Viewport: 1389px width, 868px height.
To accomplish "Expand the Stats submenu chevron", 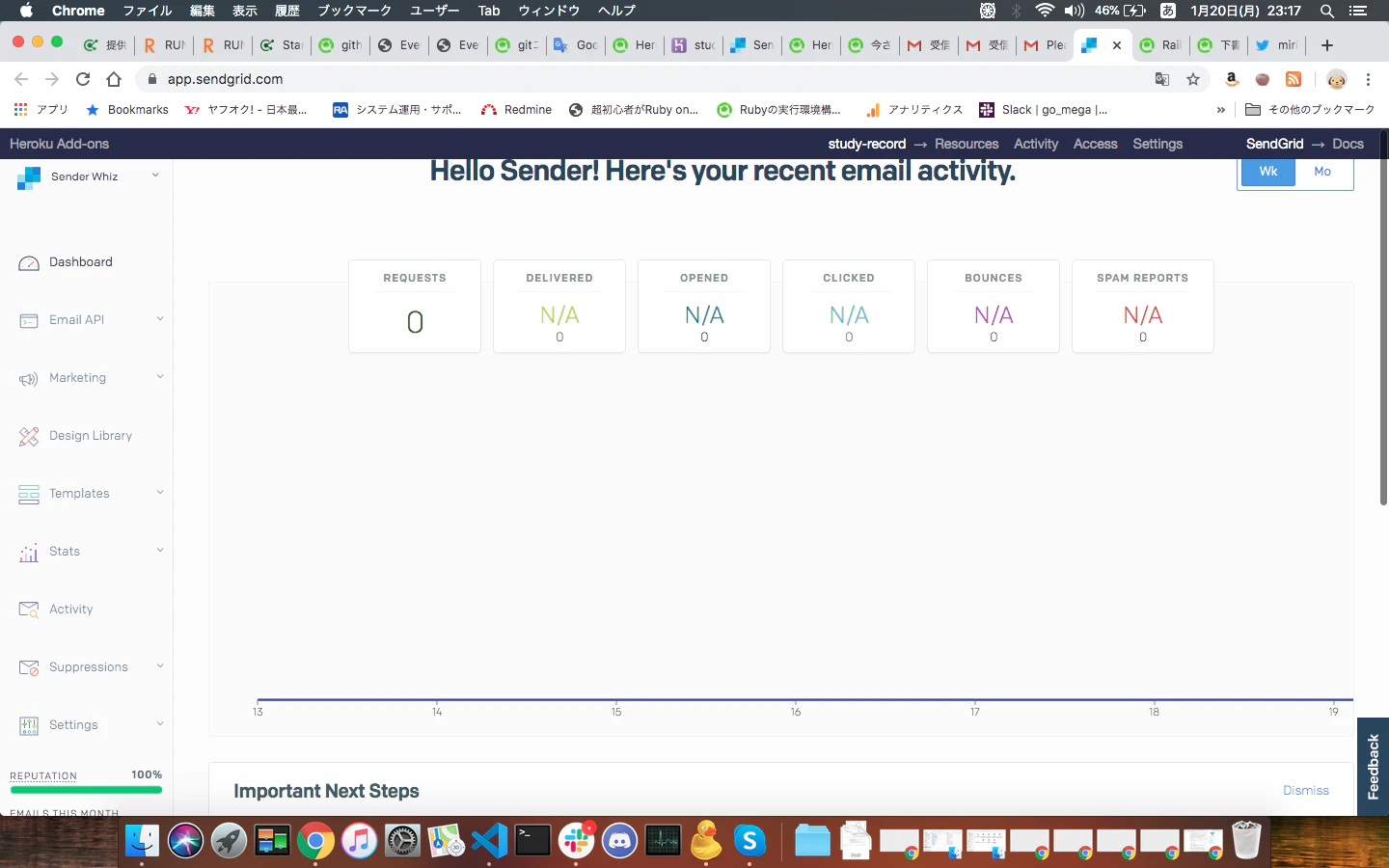I will pos(160,550).
